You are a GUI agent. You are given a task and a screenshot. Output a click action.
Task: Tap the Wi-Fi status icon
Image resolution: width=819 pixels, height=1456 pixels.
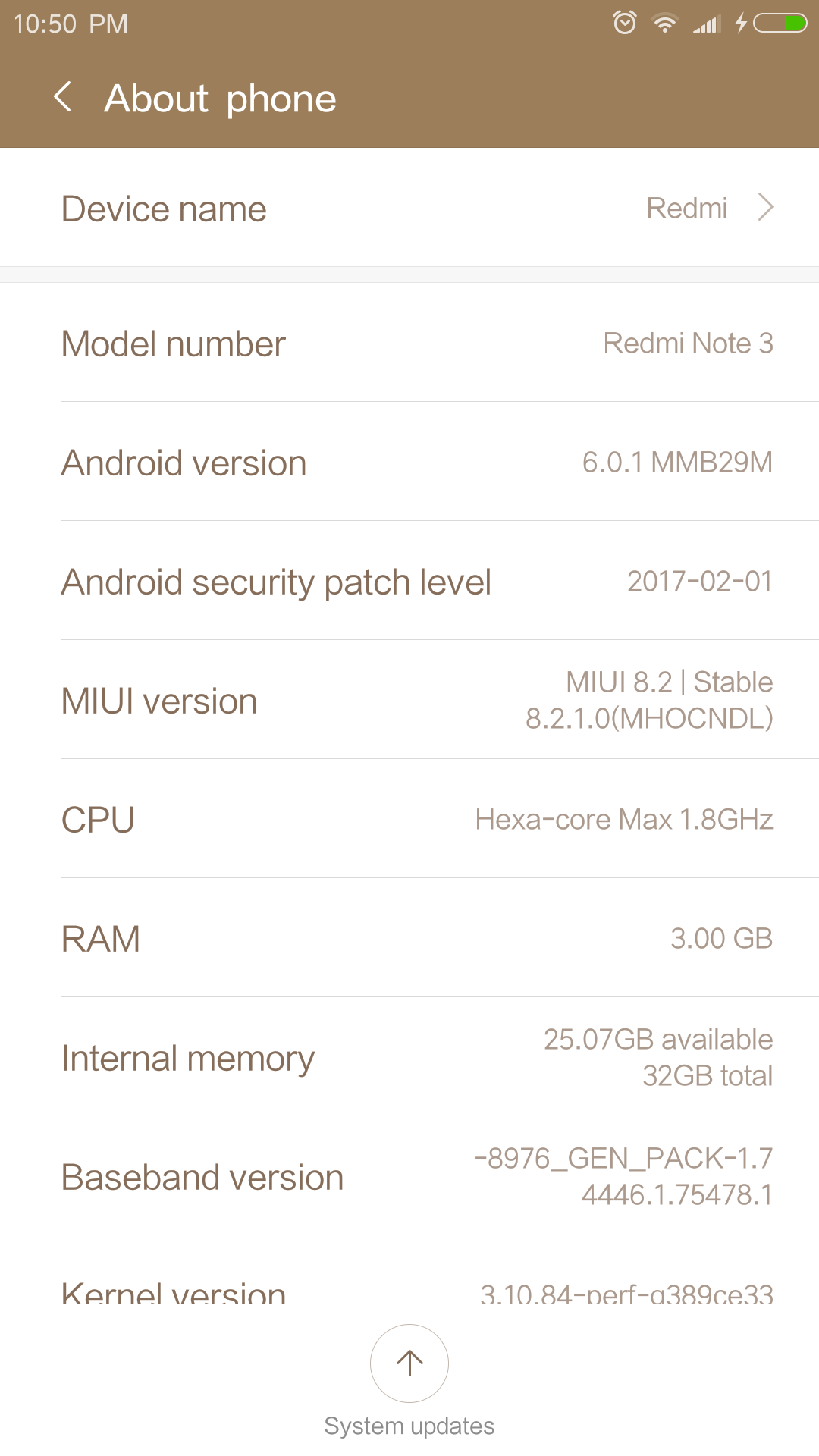(665, 24)
